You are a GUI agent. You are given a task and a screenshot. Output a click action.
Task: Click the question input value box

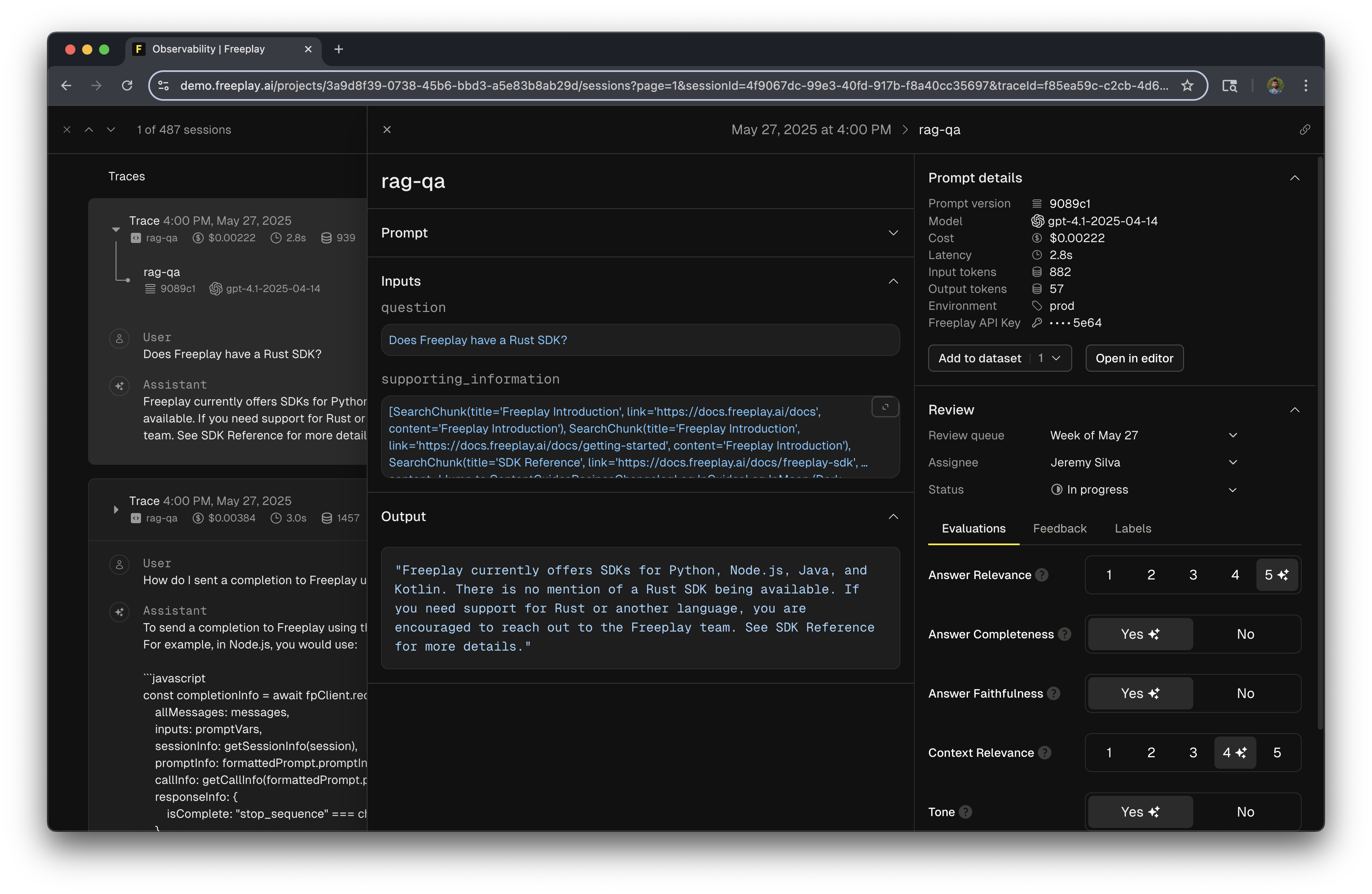tap(640, 340)
